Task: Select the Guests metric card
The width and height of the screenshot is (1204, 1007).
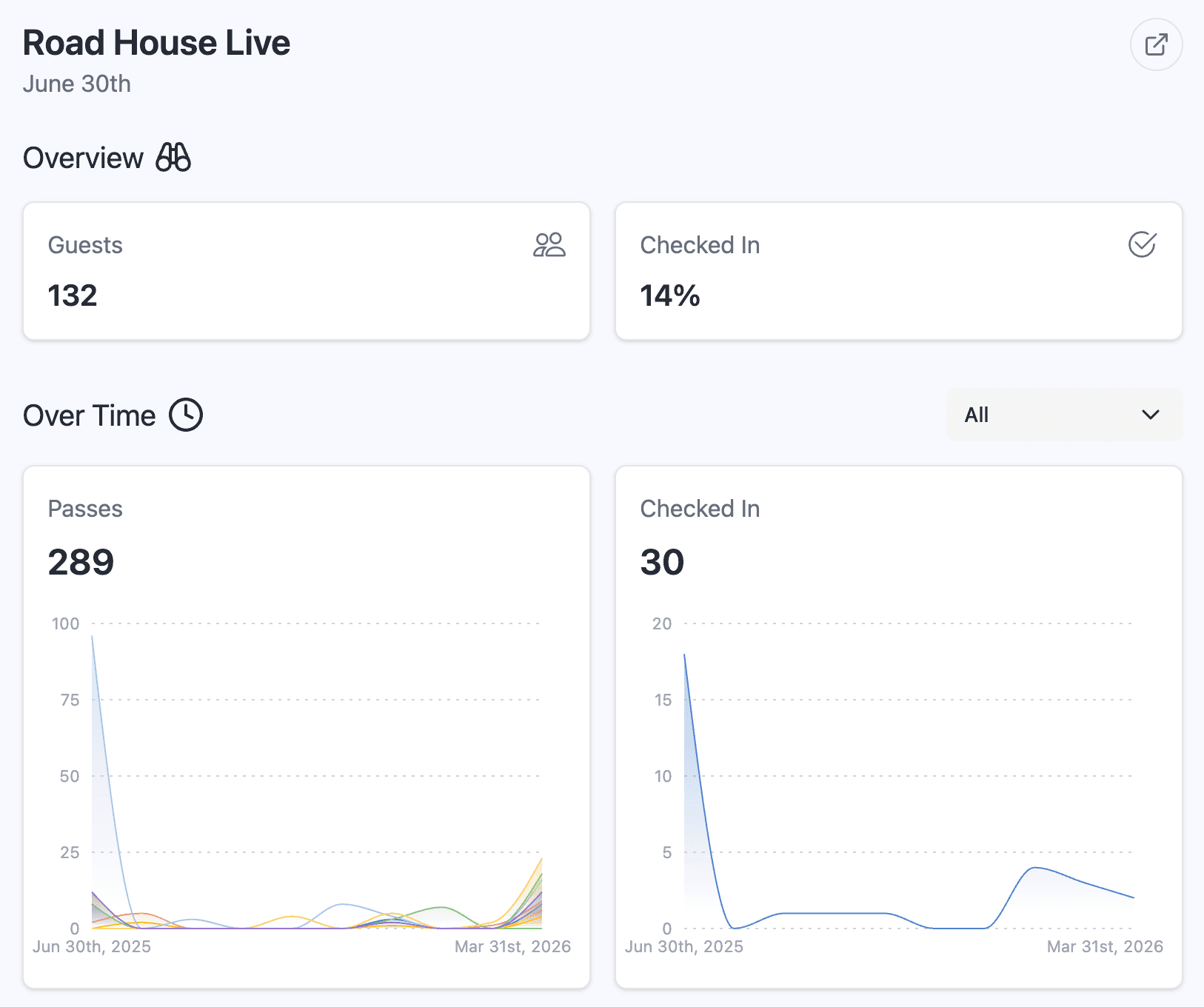Action: (x=306, y=271)
